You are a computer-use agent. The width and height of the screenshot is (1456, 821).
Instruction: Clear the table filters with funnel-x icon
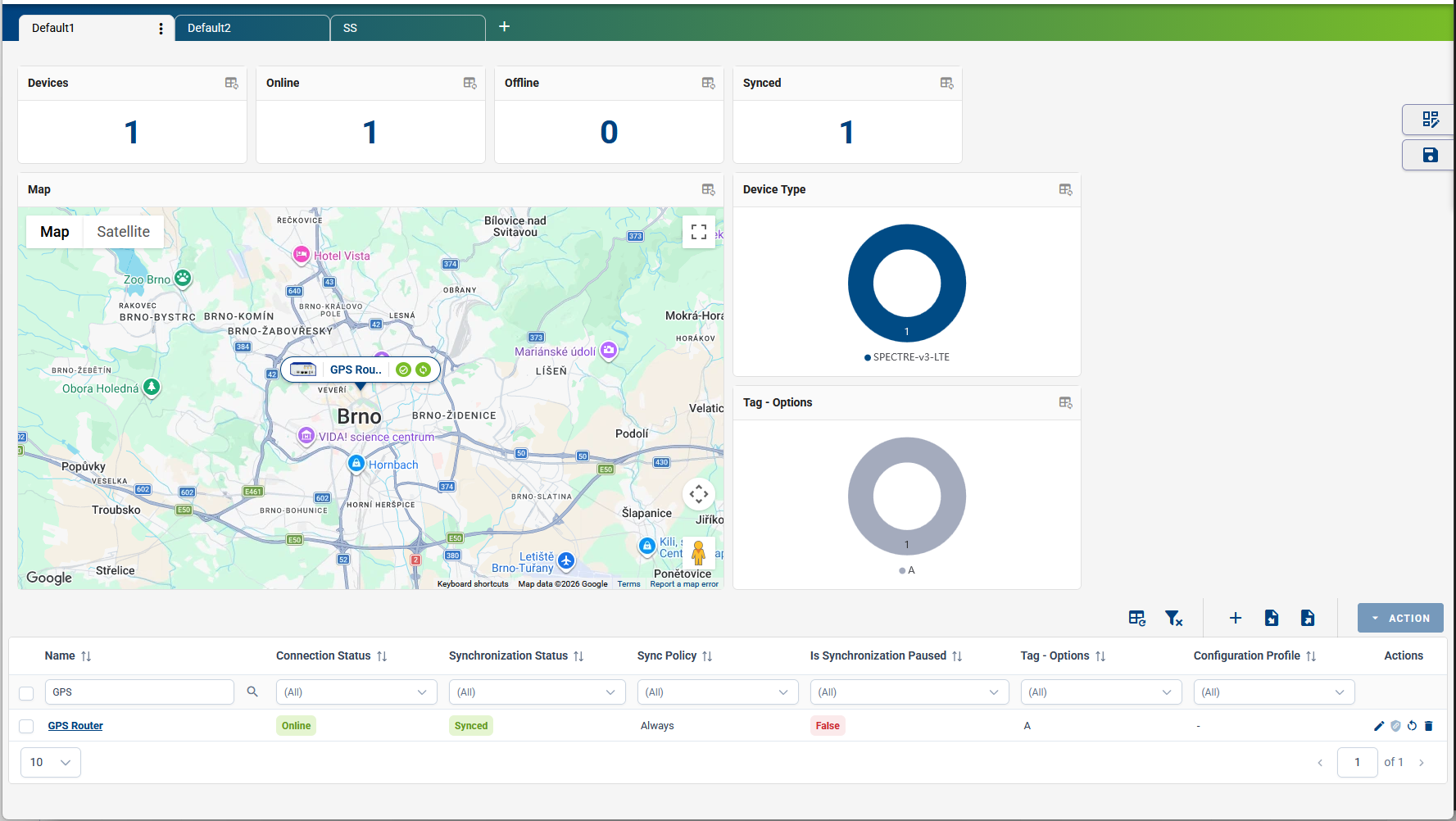coord(1174,619)
